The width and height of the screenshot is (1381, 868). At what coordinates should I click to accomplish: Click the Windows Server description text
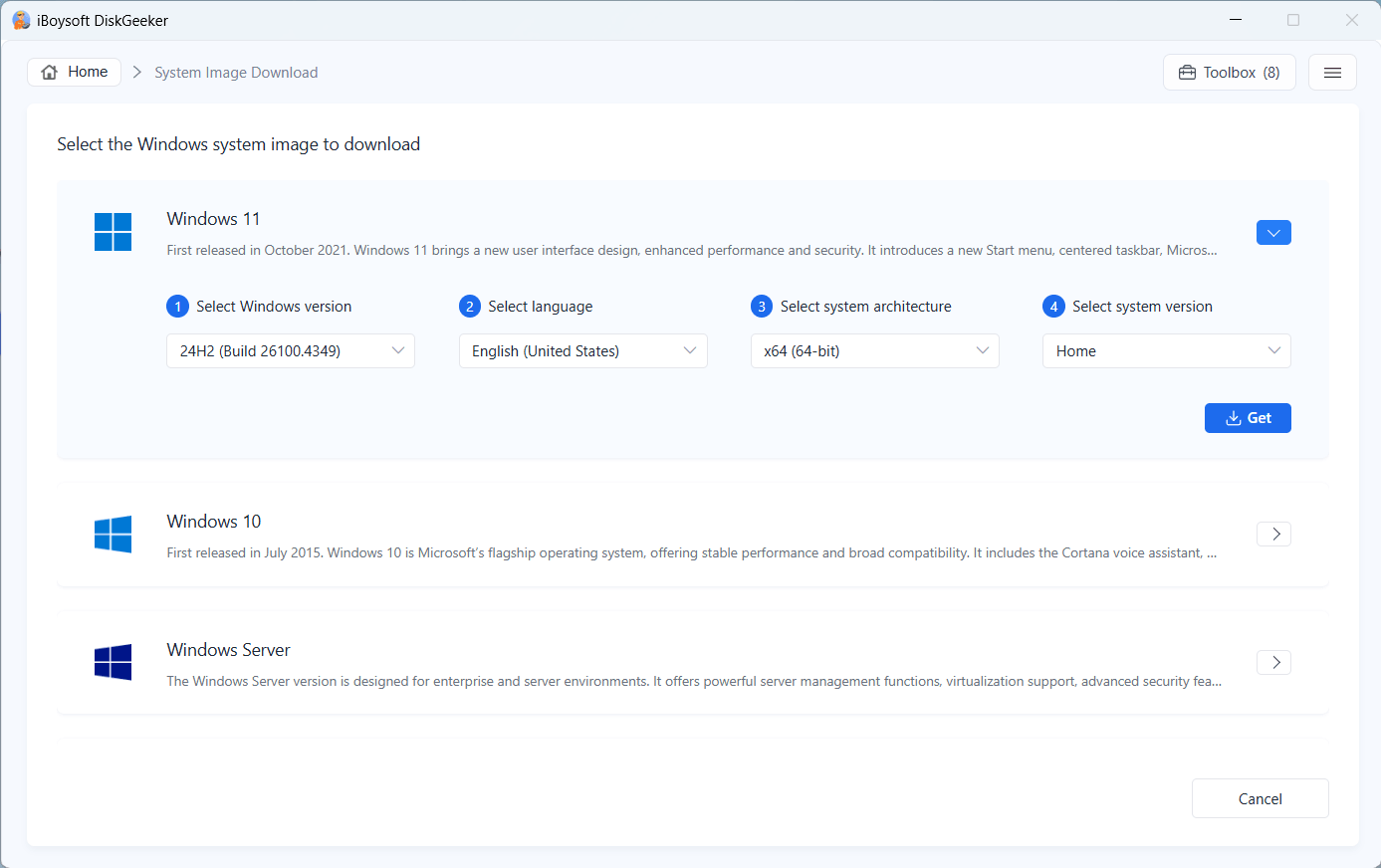pos(694,682)
